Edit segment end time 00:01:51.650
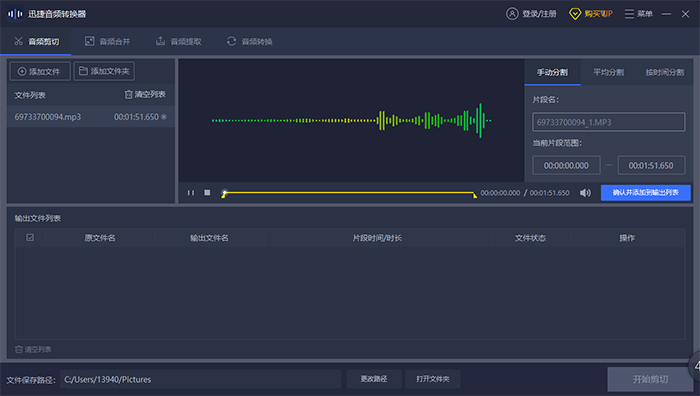700x396 pixels. [x=651, y=166]
